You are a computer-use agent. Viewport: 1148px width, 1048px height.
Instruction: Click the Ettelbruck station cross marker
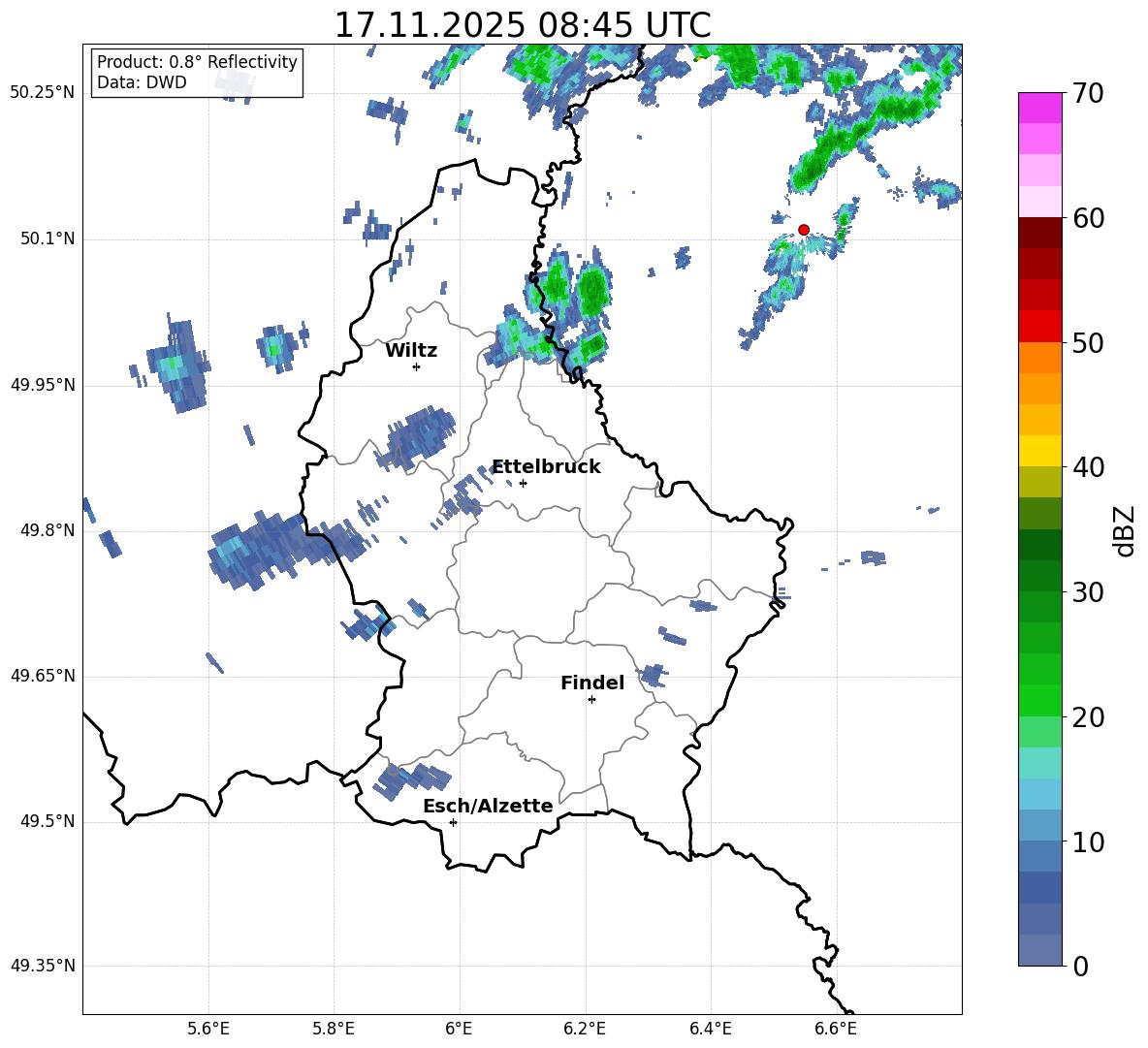[x=523, y=483]
